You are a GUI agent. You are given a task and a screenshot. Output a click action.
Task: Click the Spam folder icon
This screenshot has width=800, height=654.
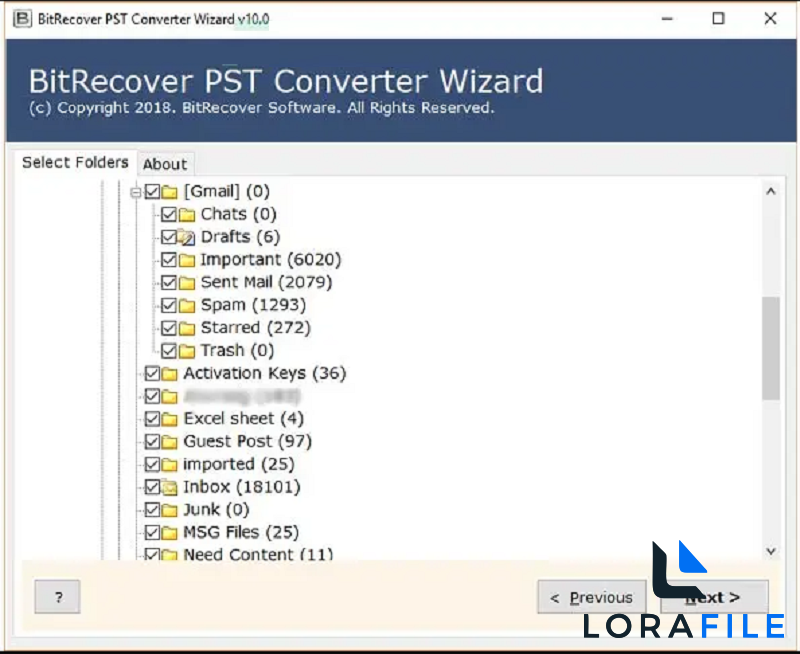[x=187, y=305]
